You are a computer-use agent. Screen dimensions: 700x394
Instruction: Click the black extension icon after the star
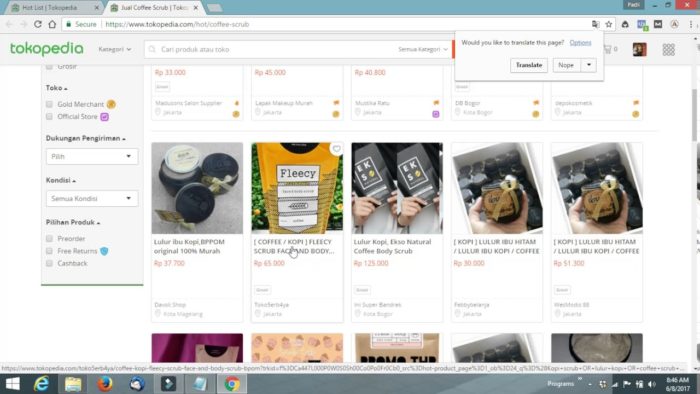tap(625, 24)
